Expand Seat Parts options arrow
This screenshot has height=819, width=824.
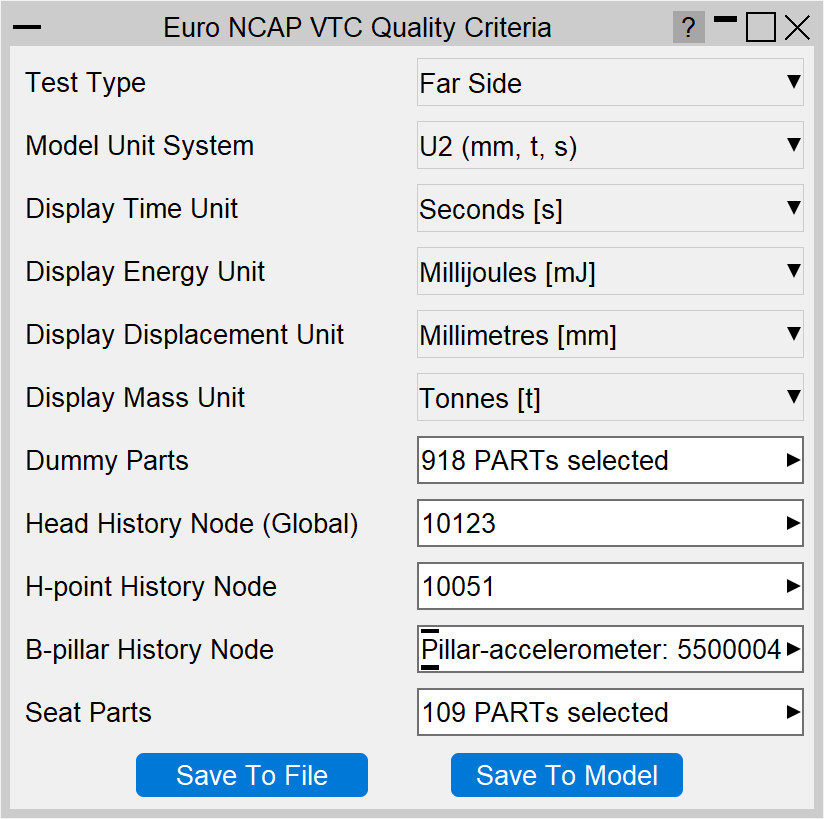pyautogui.click(x=793, y=712)
